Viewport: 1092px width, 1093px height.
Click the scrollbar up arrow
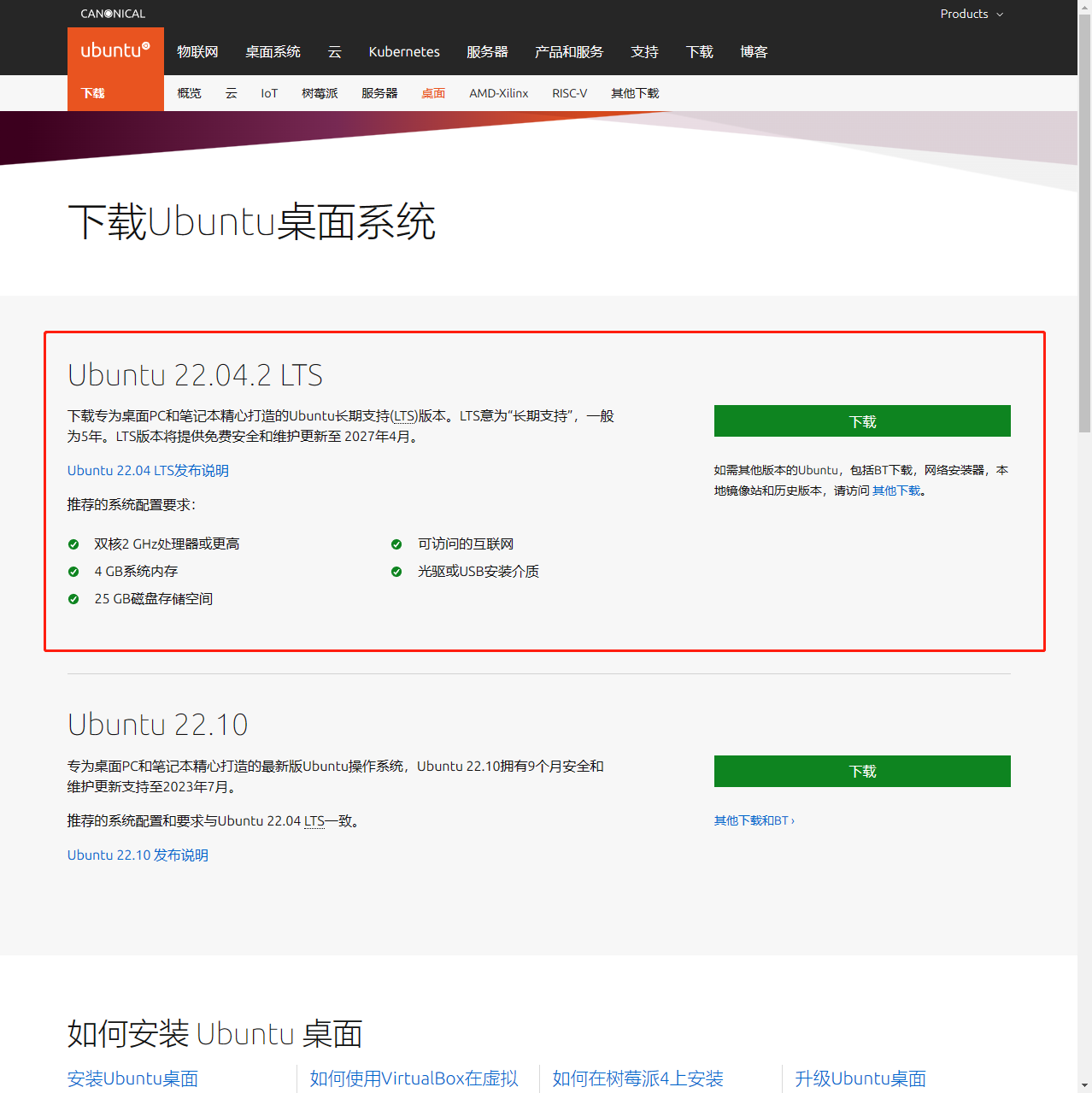(x=1084, y=7)
